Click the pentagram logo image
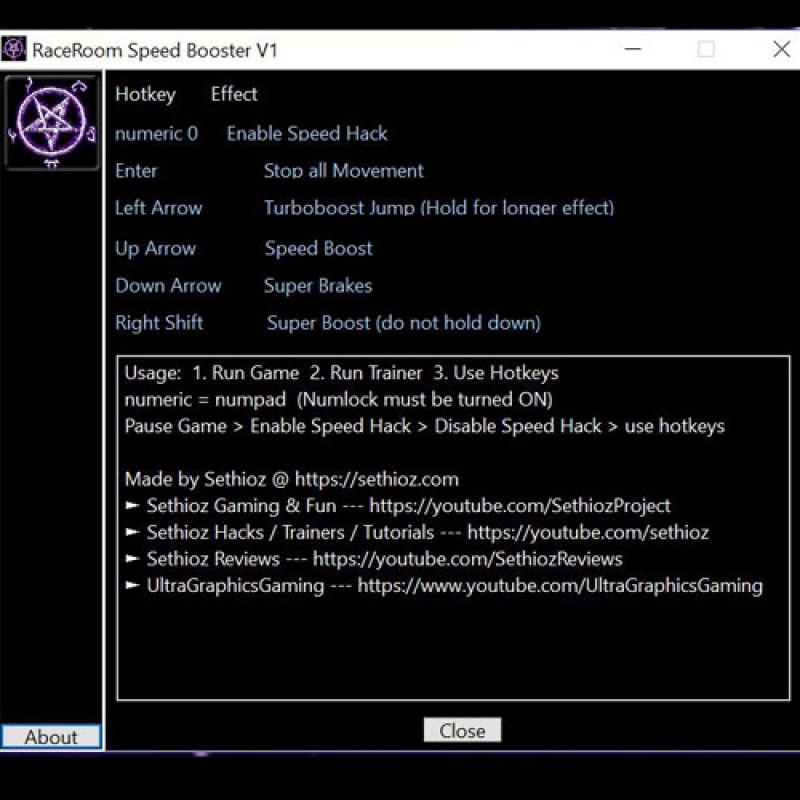Screen dimensions: 800x800 51,122
